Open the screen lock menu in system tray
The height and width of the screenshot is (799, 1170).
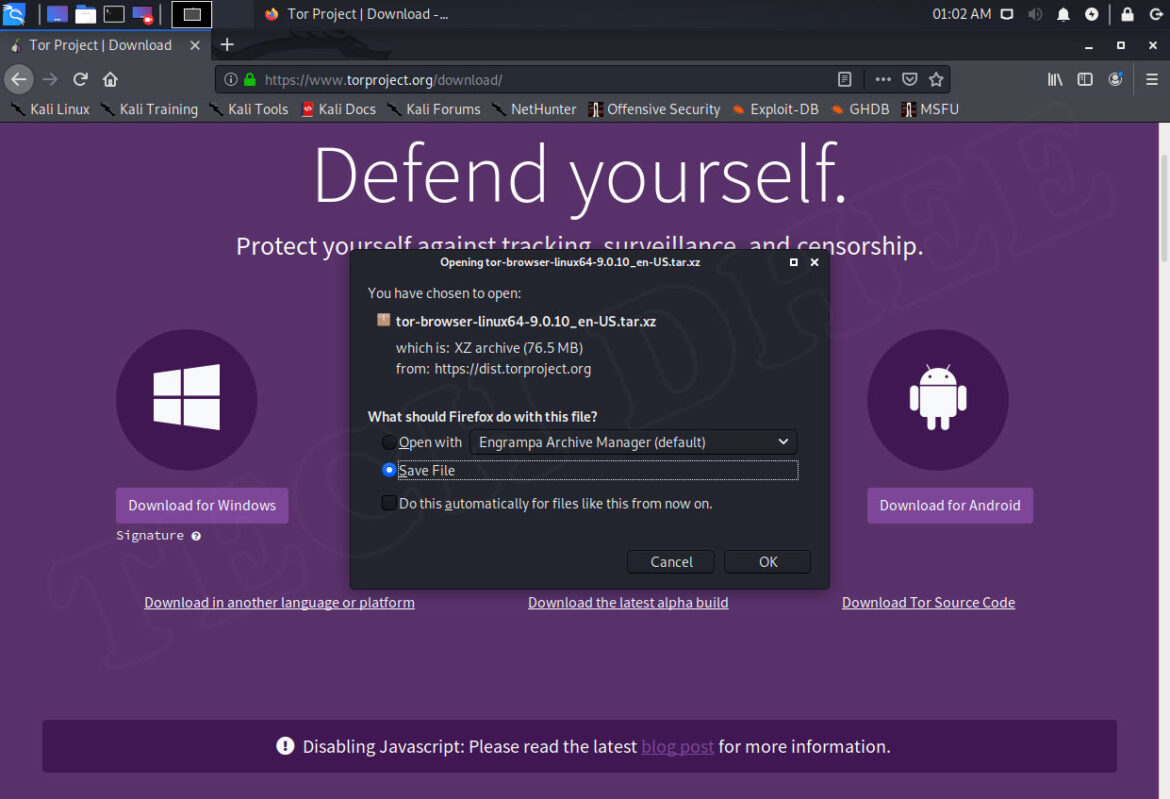tap(1127, 14)
